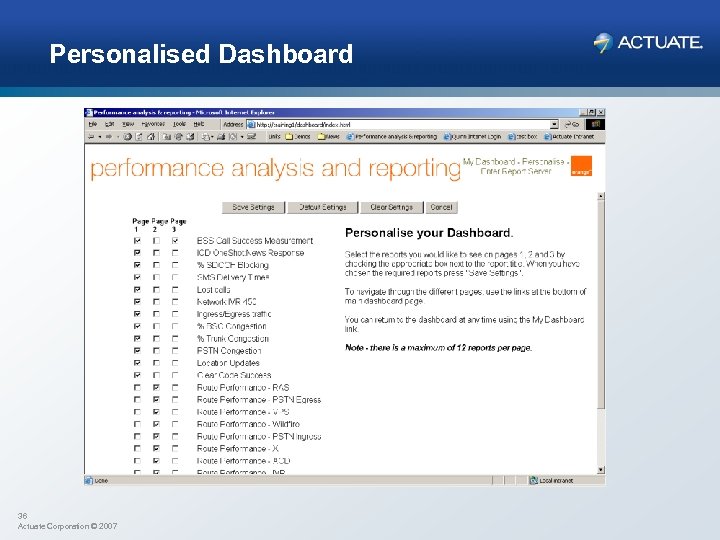Open the address bar dropdown arrow
Screen dimensions: 720x540
(554, 124)
